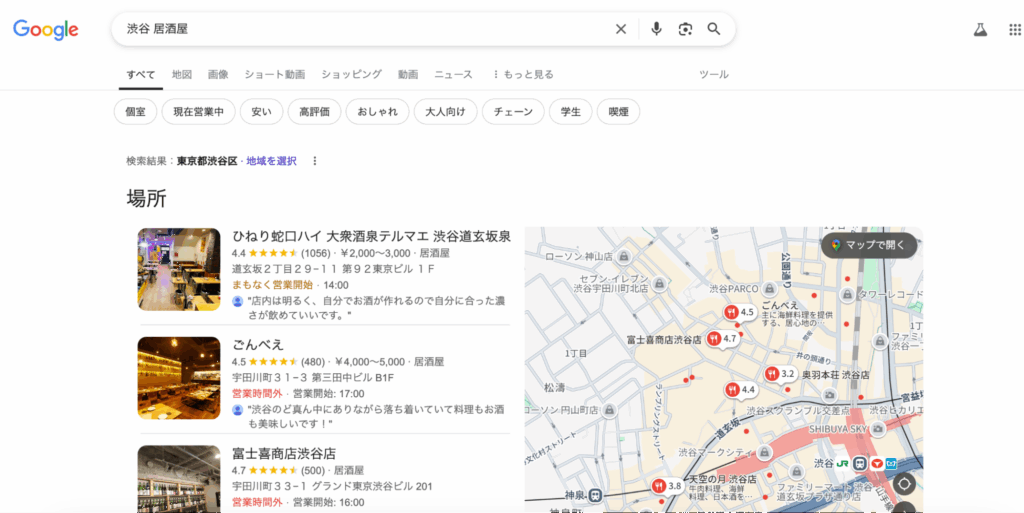Toggle the 現在営業中 filter chip

click(199, 112)
